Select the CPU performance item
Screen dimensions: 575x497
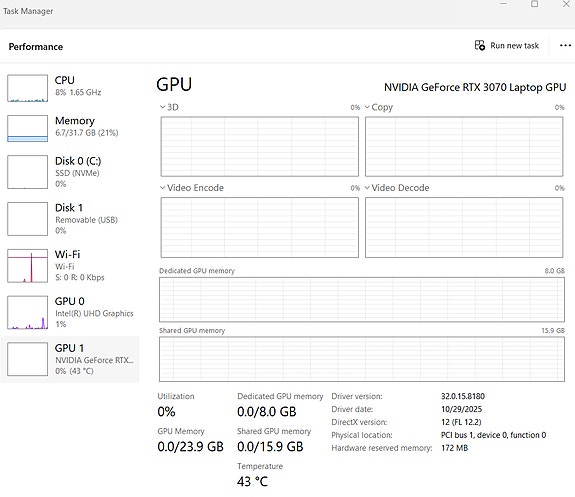70,88
